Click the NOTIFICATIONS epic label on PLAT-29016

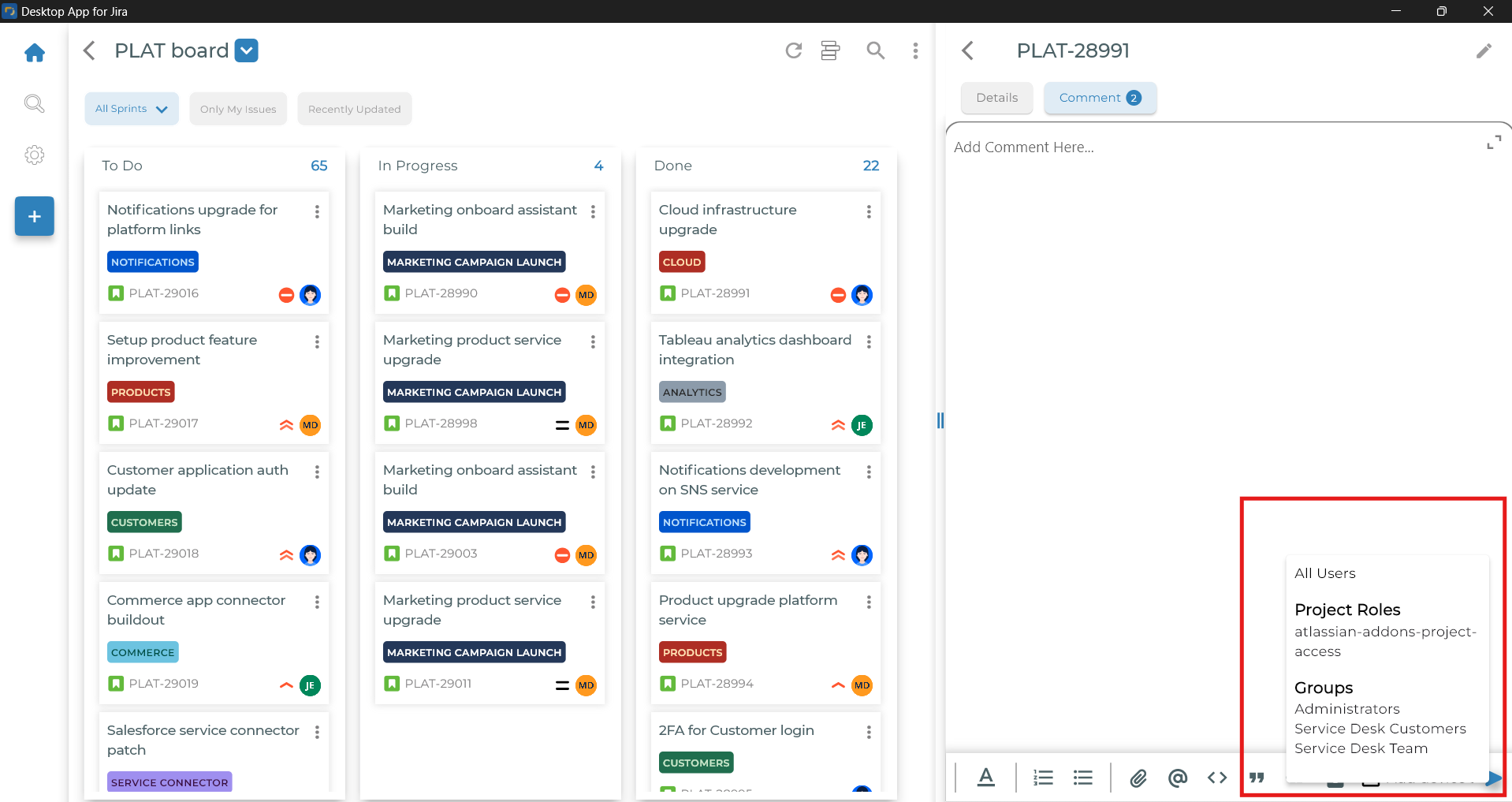153,262
